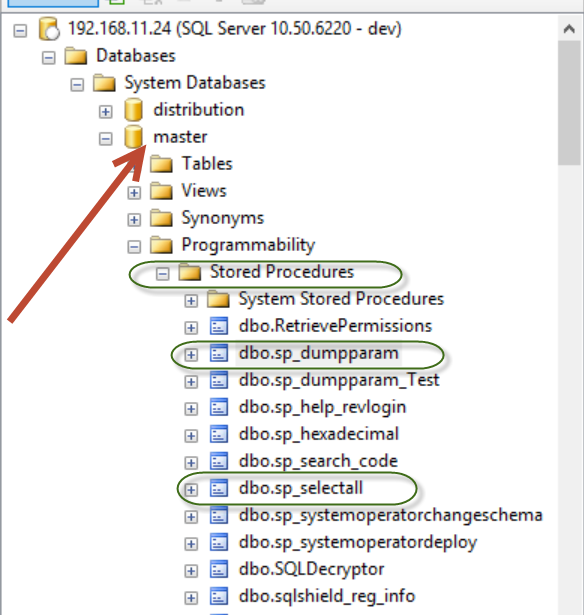Select dbo.sp_search_code procedure
The image size is (584, 615).
click(318, 462)
